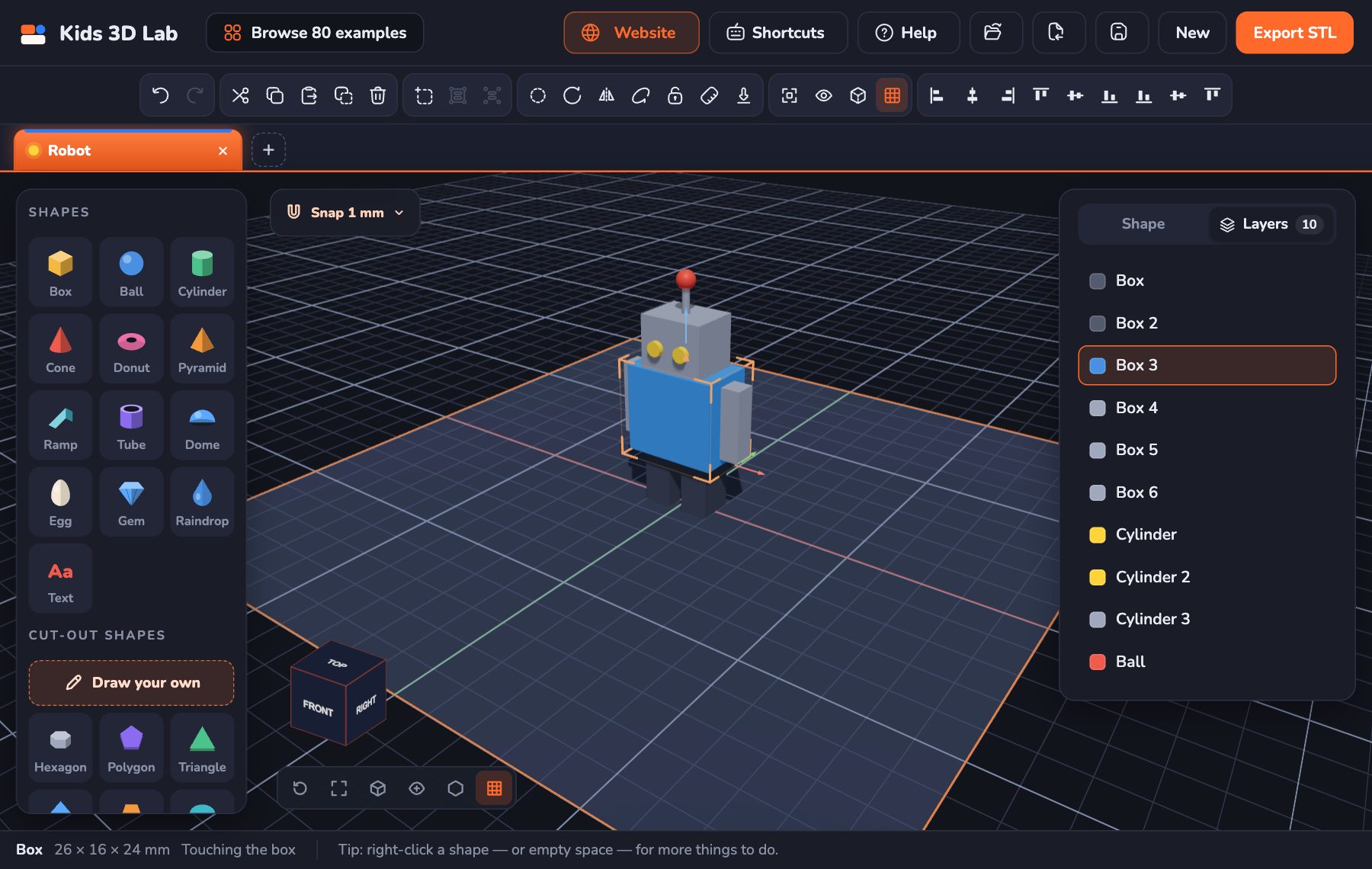
Task: Insert a Text shape
Action: (x=60, y=579)
